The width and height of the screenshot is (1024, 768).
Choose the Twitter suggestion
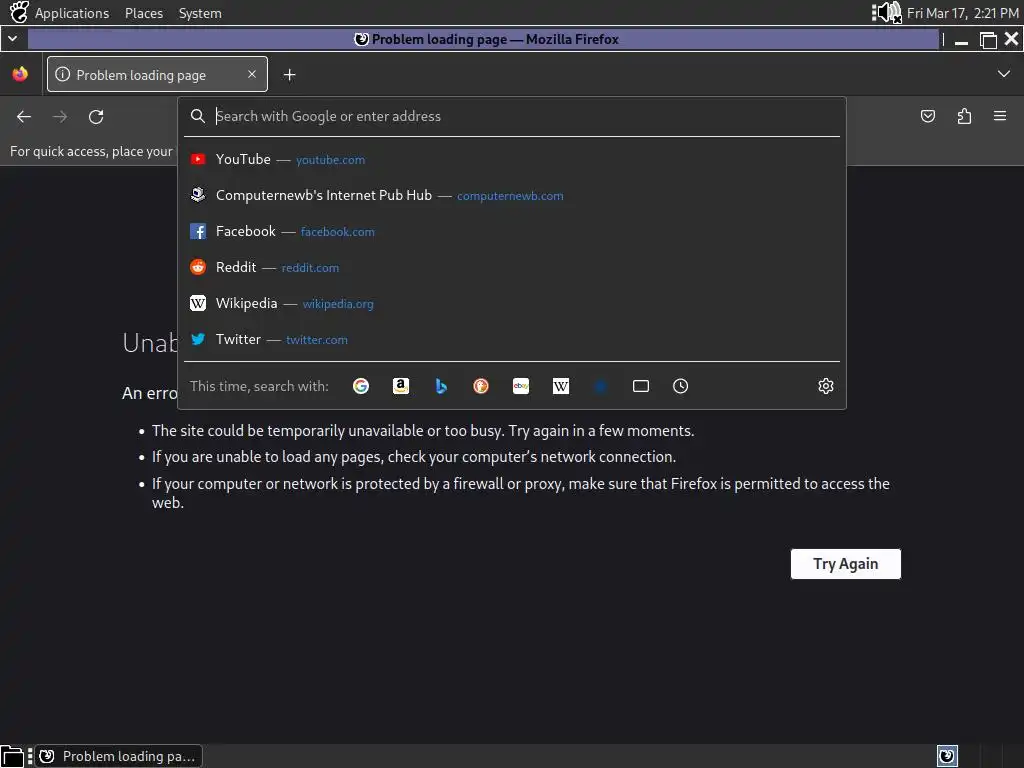pos(512,339)
